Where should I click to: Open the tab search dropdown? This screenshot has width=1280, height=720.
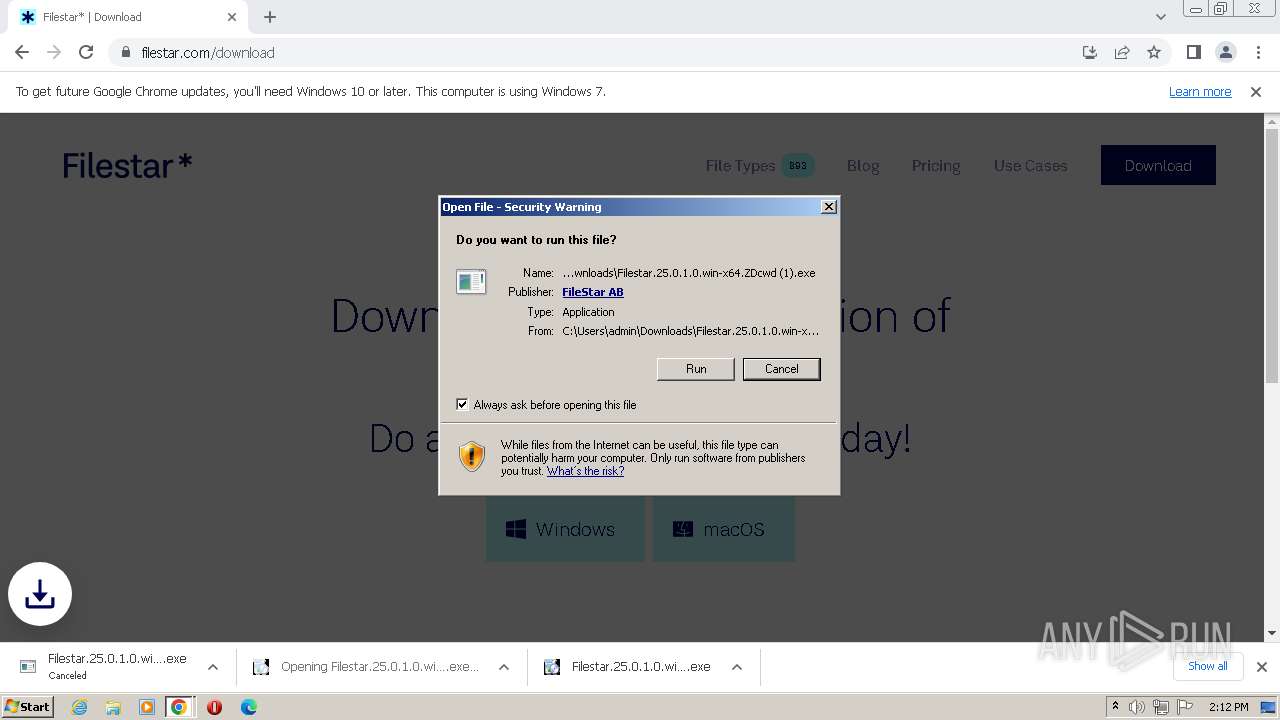coord(1160,17)
